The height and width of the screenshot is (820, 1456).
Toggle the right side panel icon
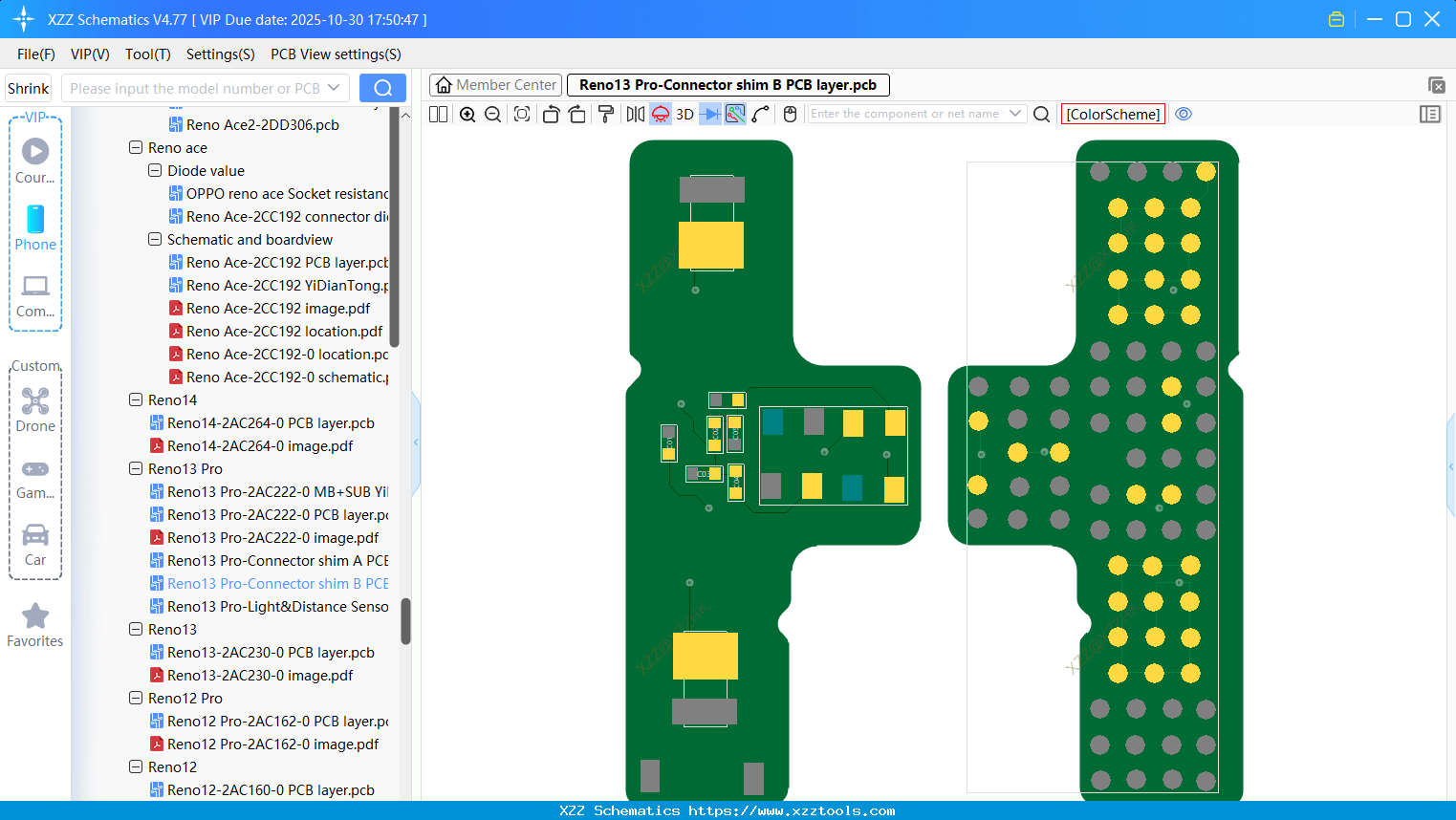(x=1430, y=115)
